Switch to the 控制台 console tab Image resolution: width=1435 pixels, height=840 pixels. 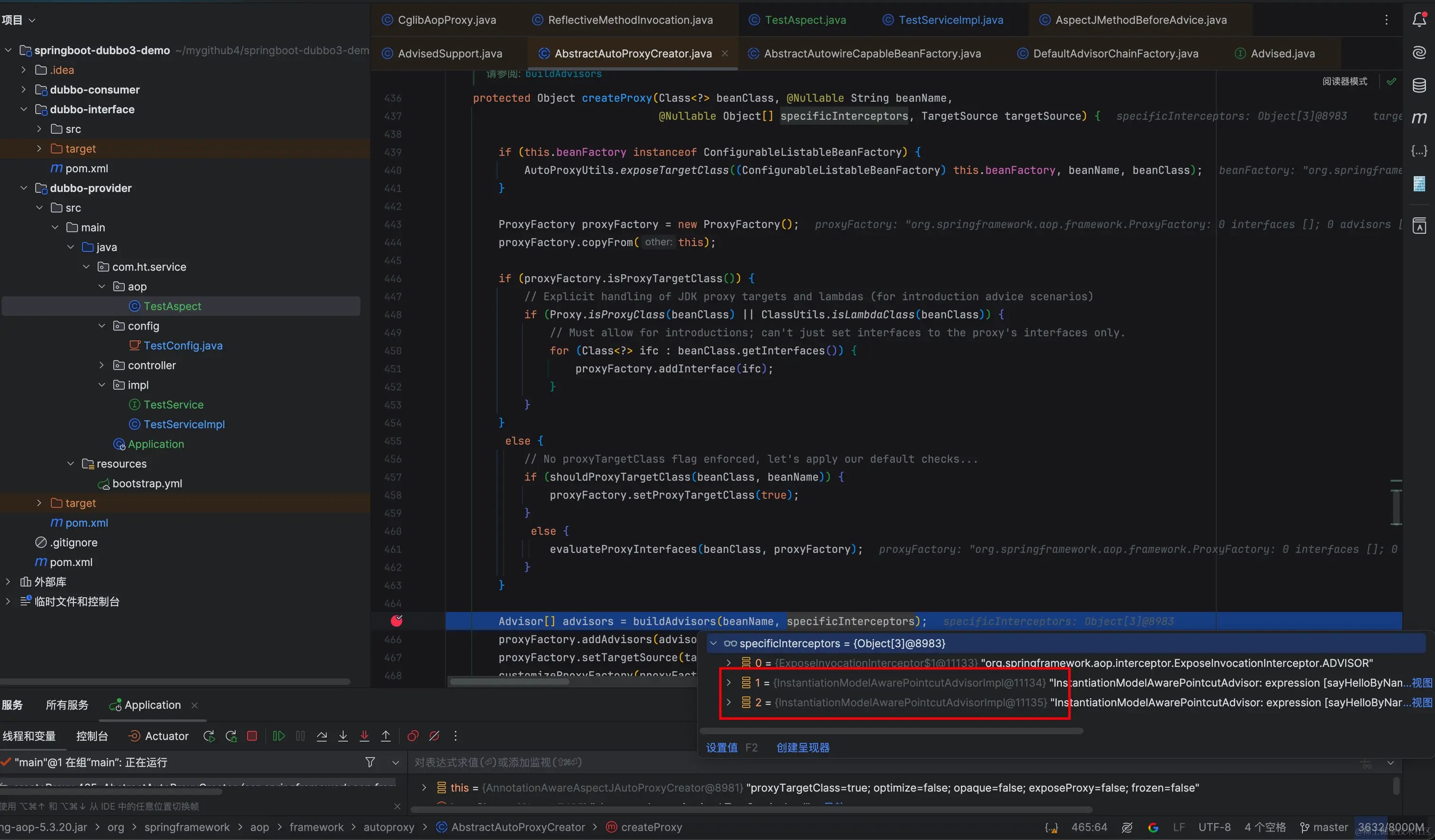(x=92, y=736)
